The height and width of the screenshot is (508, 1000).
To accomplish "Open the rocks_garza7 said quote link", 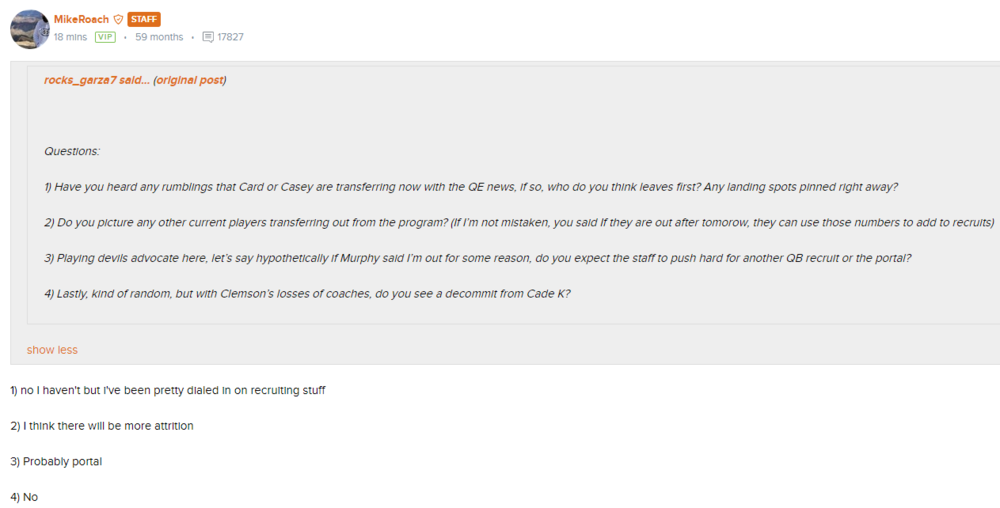I will coord(96,80).
